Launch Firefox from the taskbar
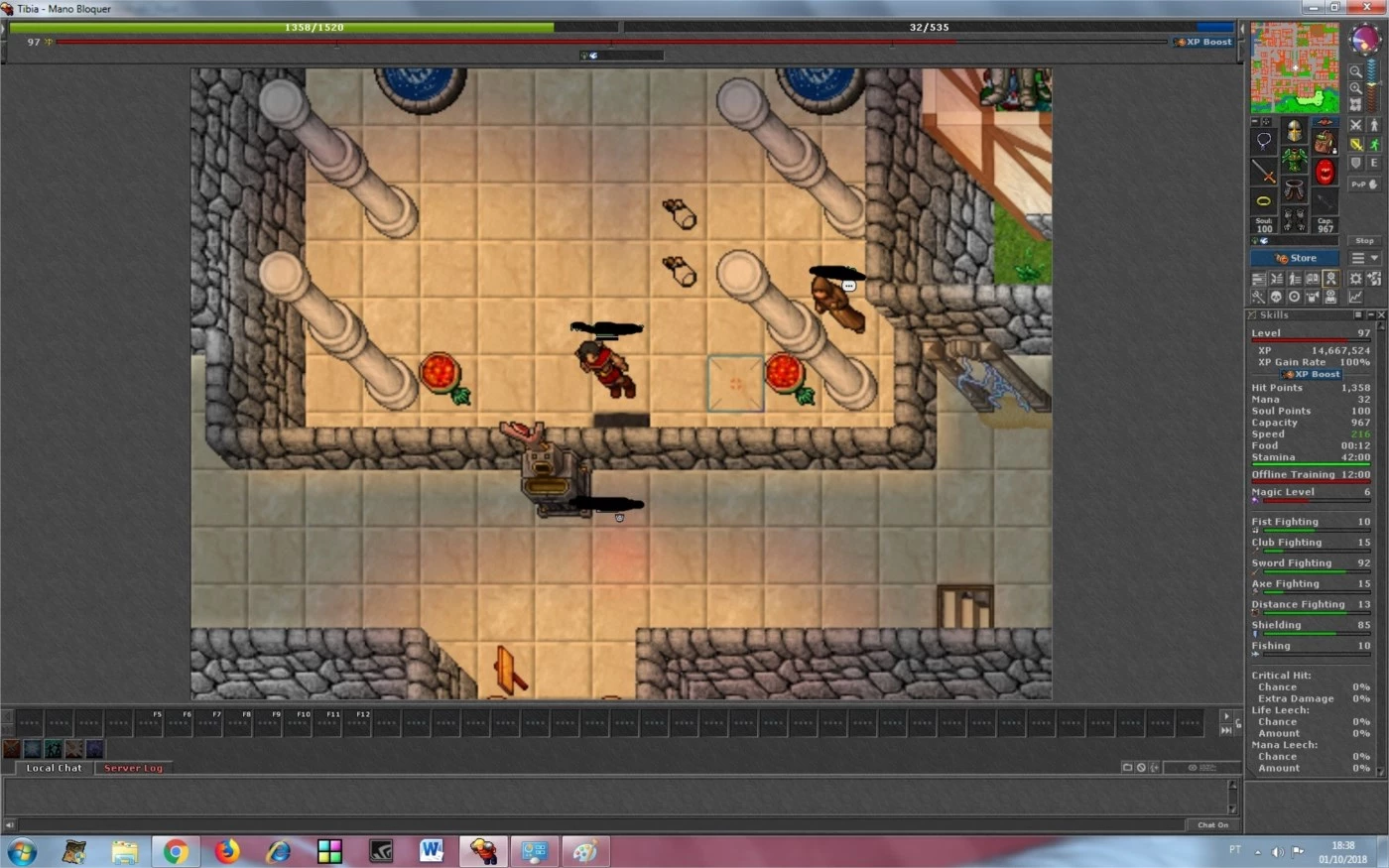This screenshot has height=868, width=1389. coord(227,851)
